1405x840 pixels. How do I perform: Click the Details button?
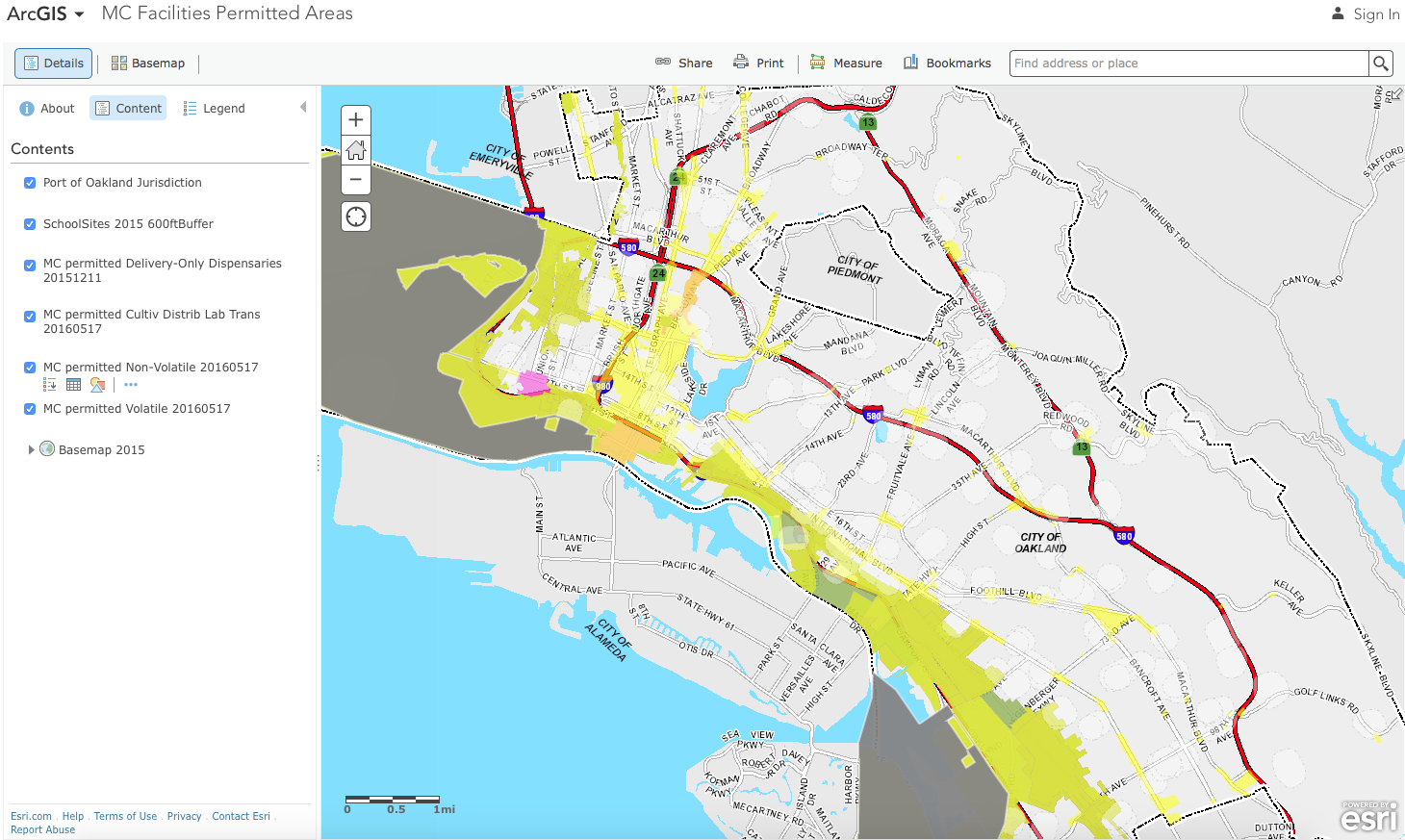[53, 63]
